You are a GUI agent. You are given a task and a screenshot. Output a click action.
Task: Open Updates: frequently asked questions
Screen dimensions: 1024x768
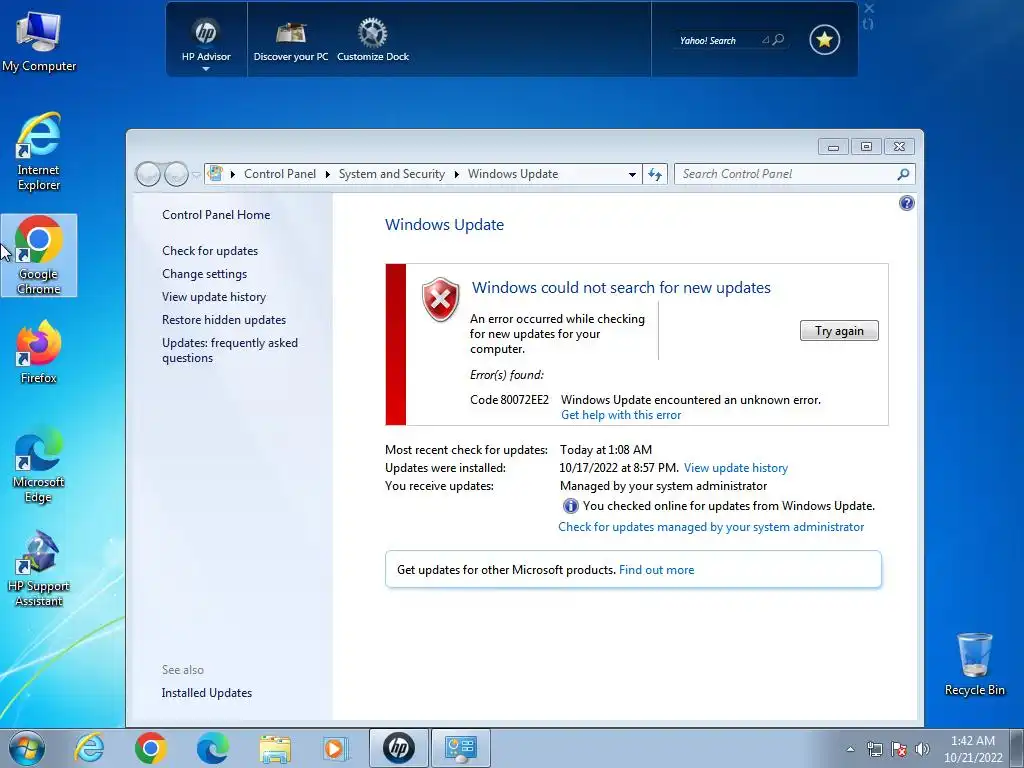[x=230, y=350]
